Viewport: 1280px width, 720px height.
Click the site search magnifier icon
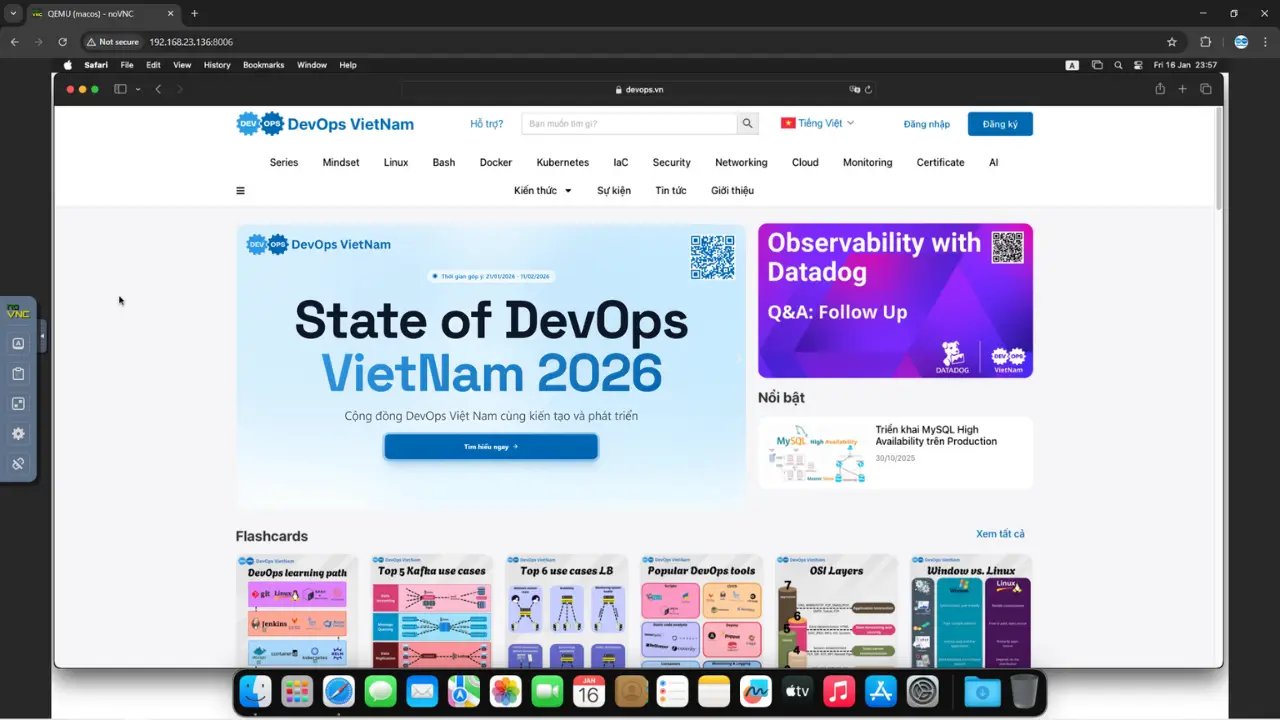click(x=747, y=124)
